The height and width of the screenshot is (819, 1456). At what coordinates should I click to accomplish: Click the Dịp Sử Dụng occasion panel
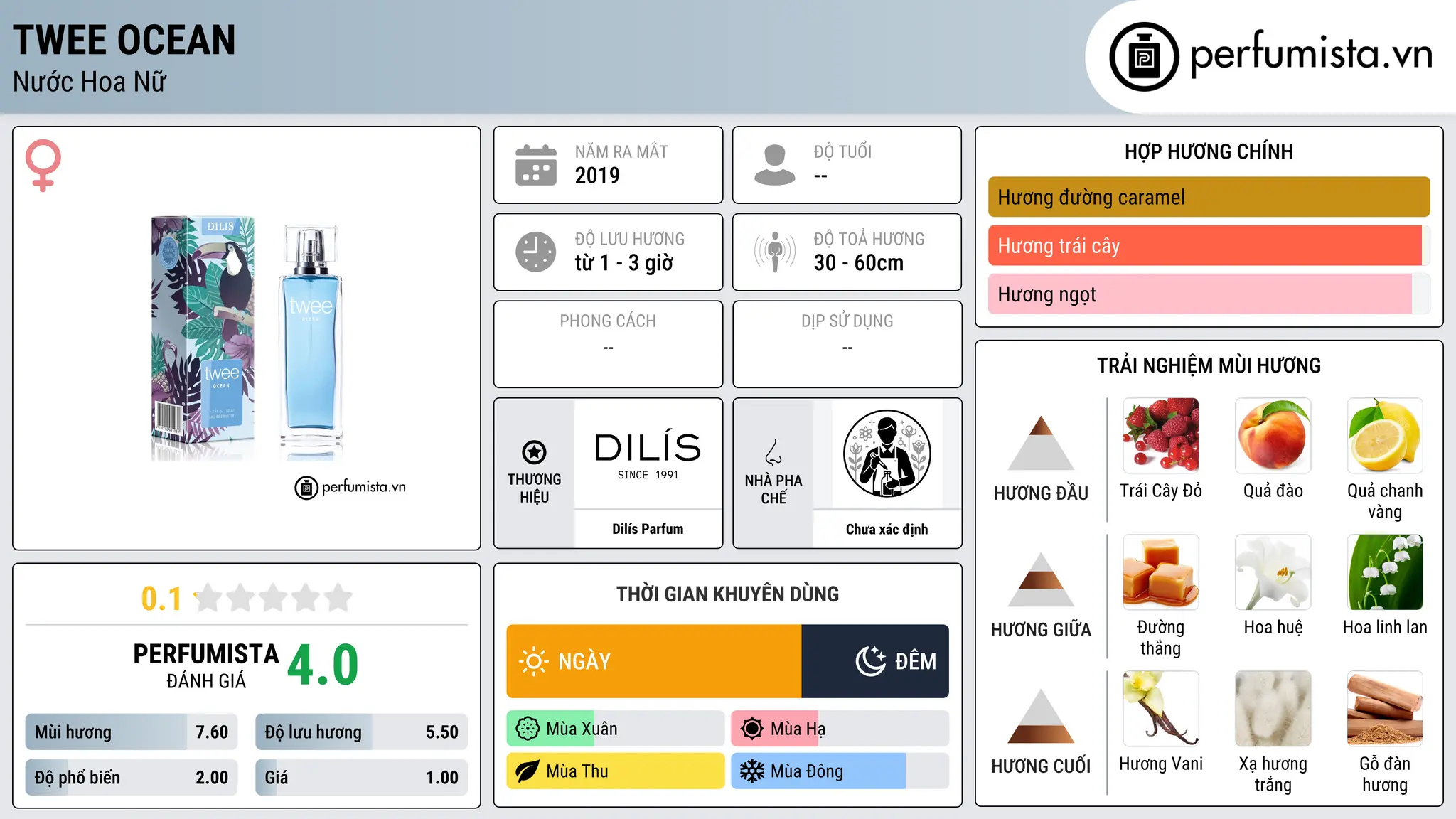[847, 344]
